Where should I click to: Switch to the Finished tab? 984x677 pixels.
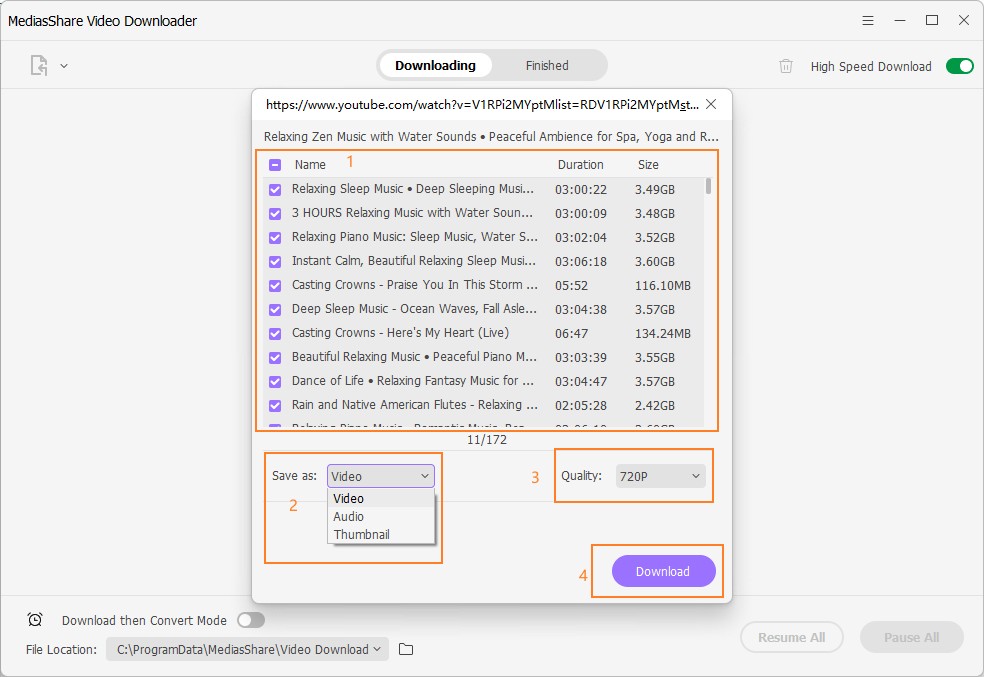click(x=547, y=66)
